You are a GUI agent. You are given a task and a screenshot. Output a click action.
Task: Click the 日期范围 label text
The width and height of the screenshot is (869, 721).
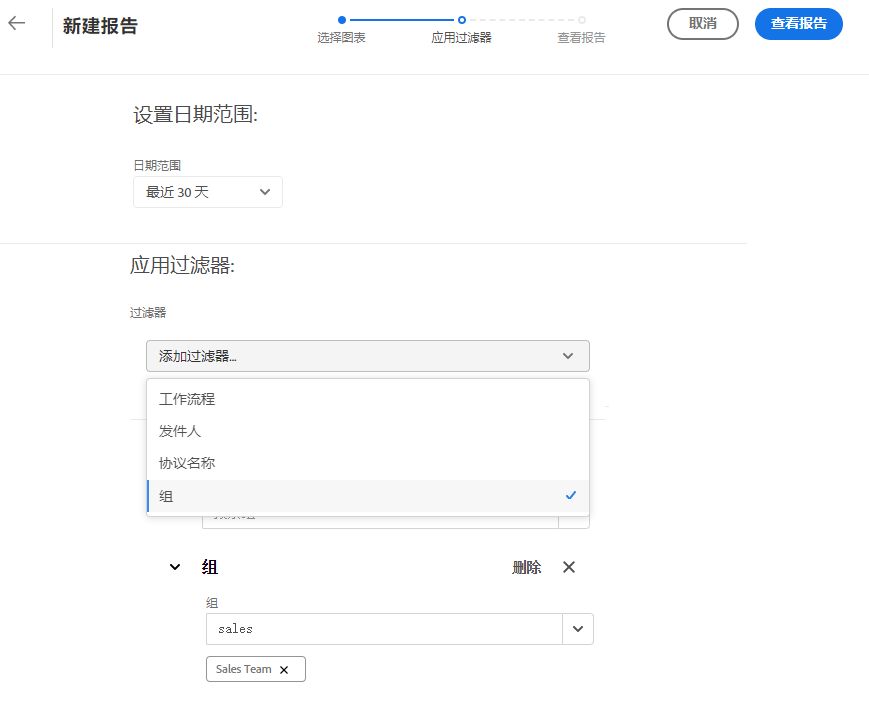point(157,165)
